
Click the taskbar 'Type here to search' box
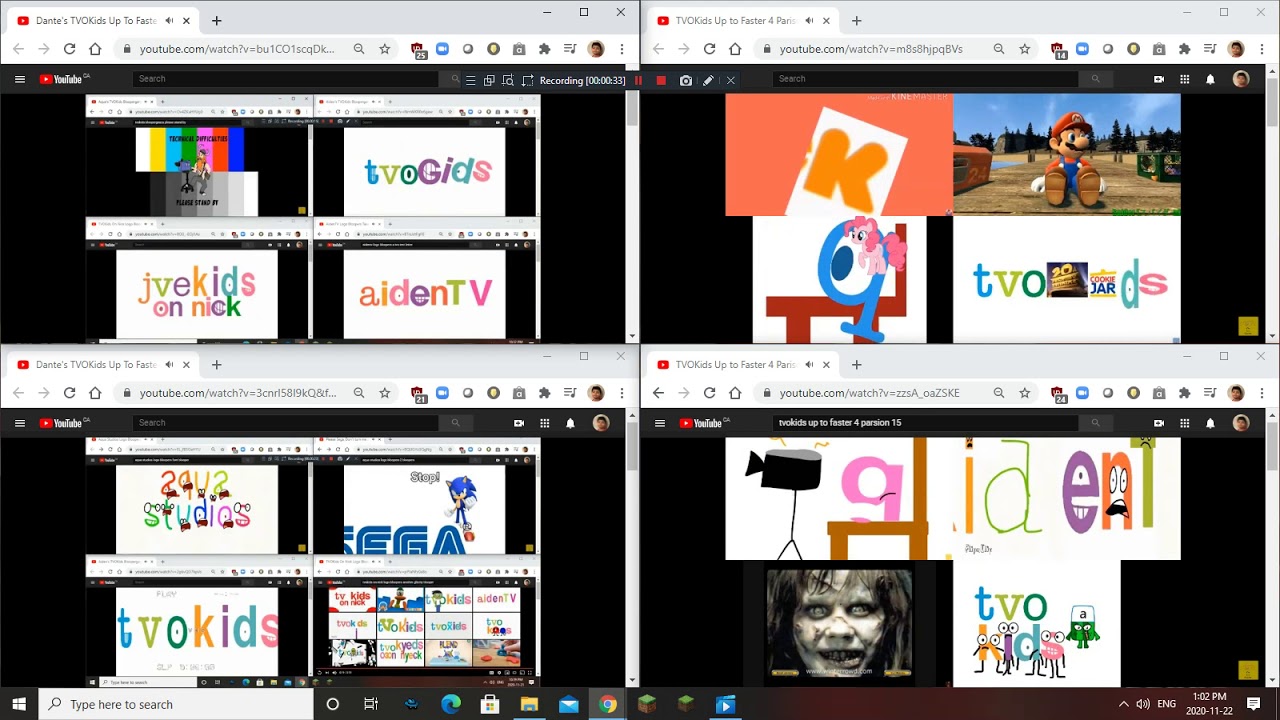(x=177, y=704)
